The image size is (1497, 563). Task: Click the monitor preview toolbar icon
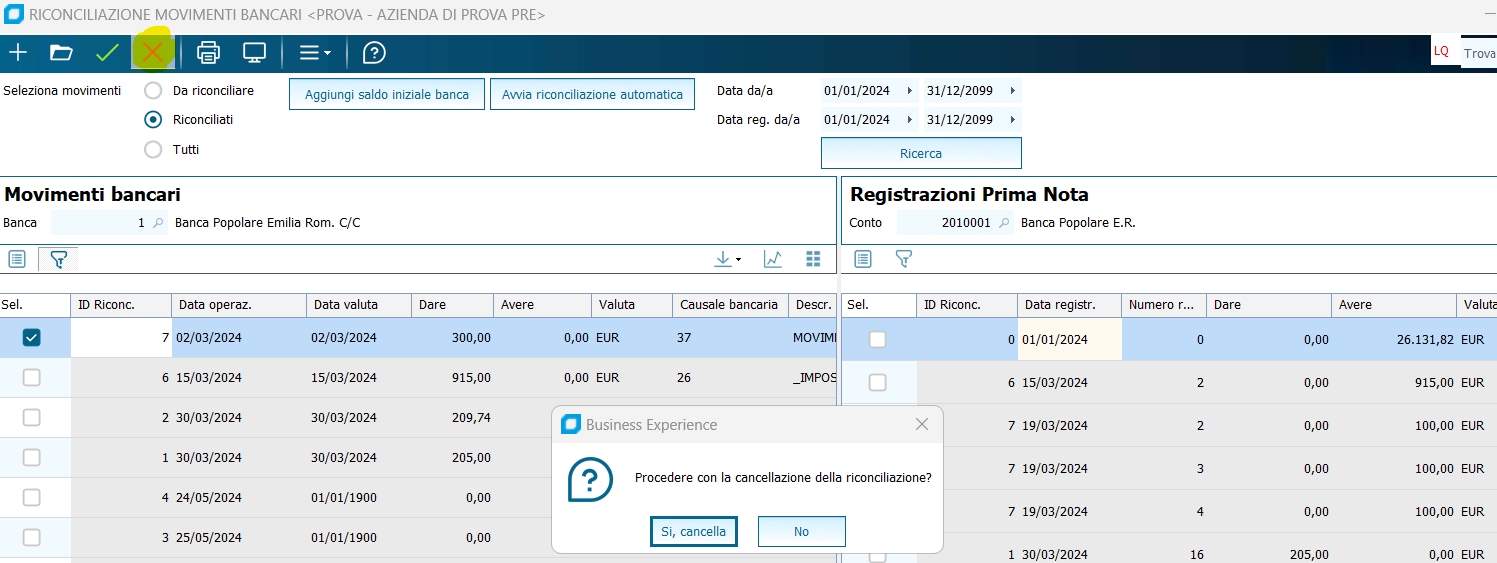pos(255,53)
